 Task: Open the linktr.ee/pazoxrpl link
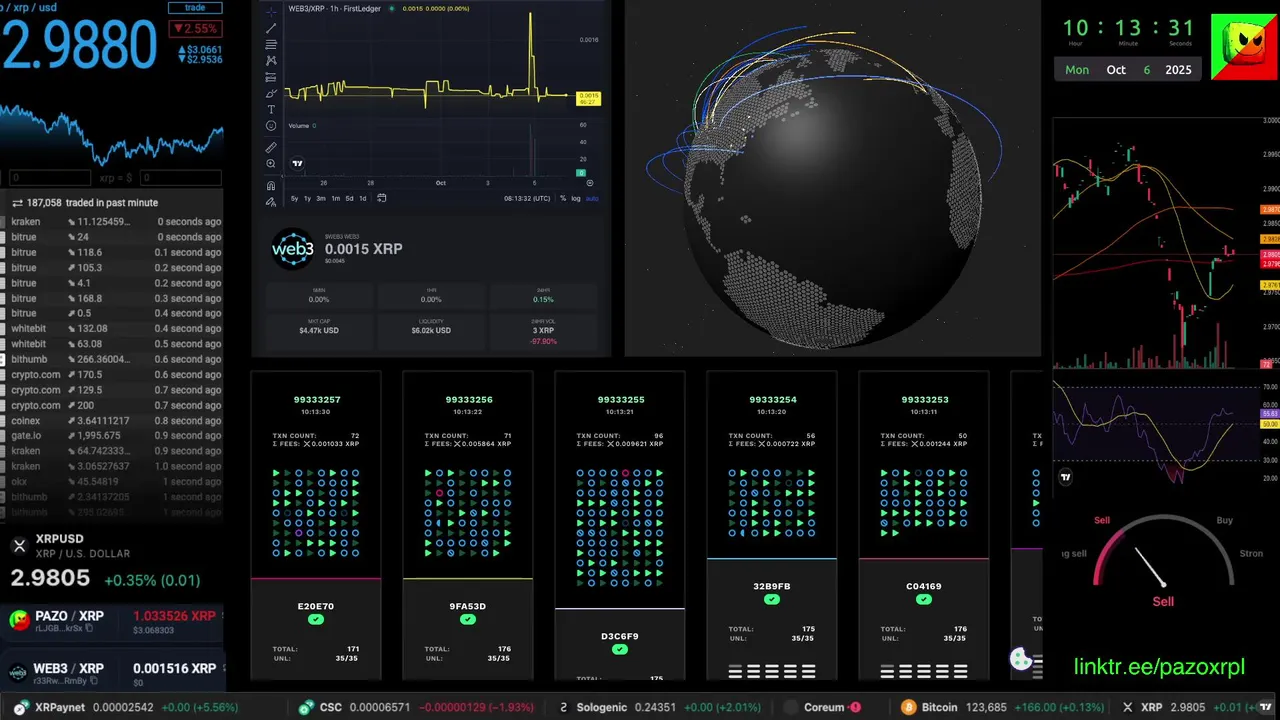[x=1159, y=667]
